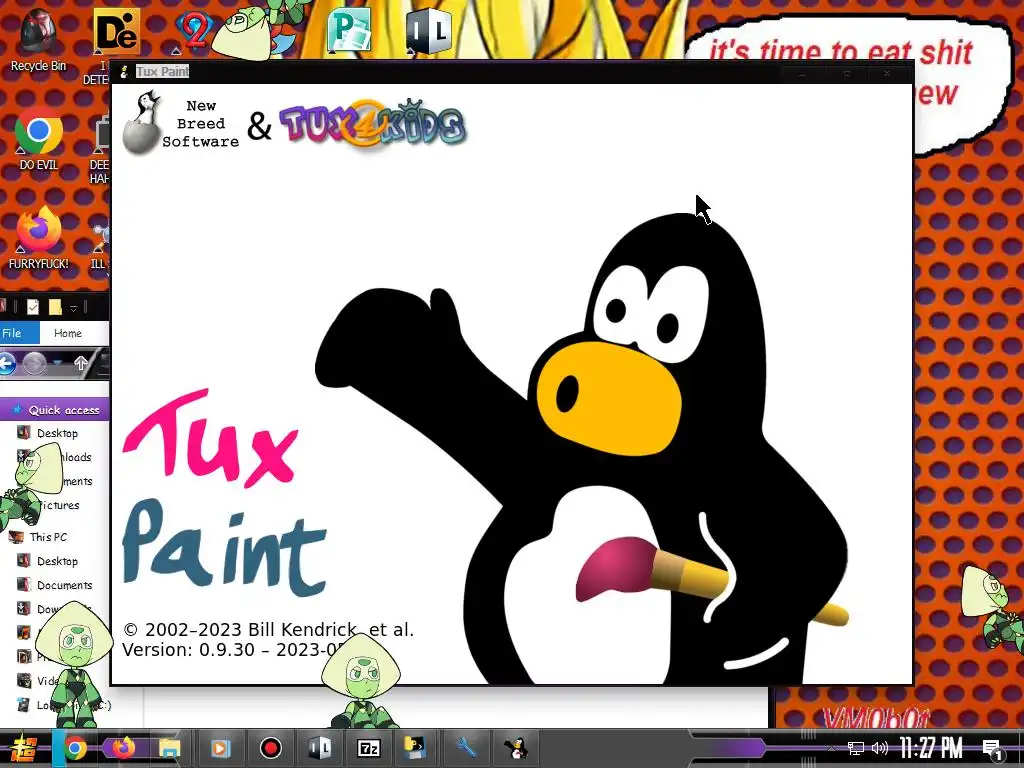1024x768 pixels.
Task: Open the notification center icon
Action: 993,749
